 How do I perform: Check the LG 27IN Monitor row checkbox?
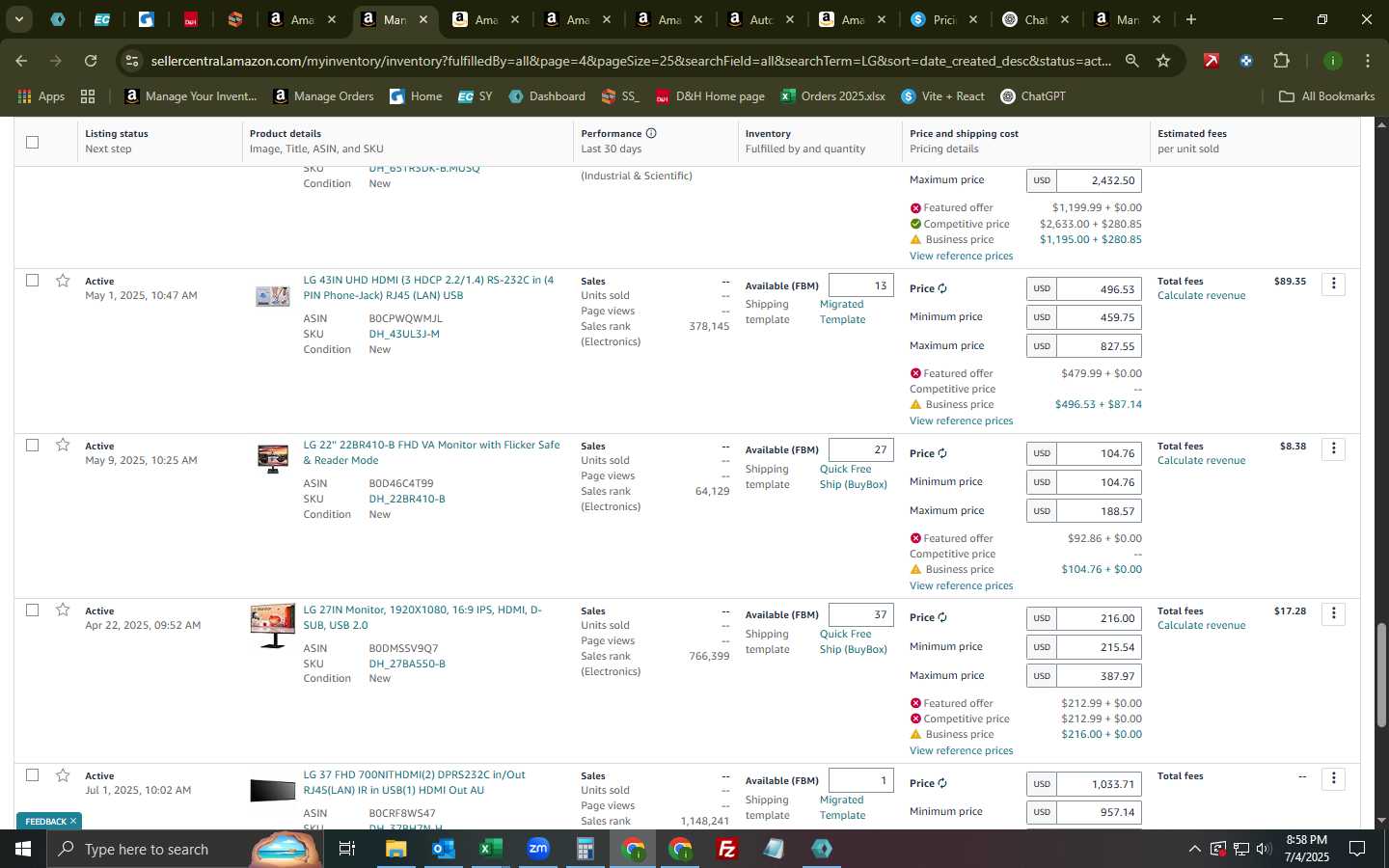point(32,610)
